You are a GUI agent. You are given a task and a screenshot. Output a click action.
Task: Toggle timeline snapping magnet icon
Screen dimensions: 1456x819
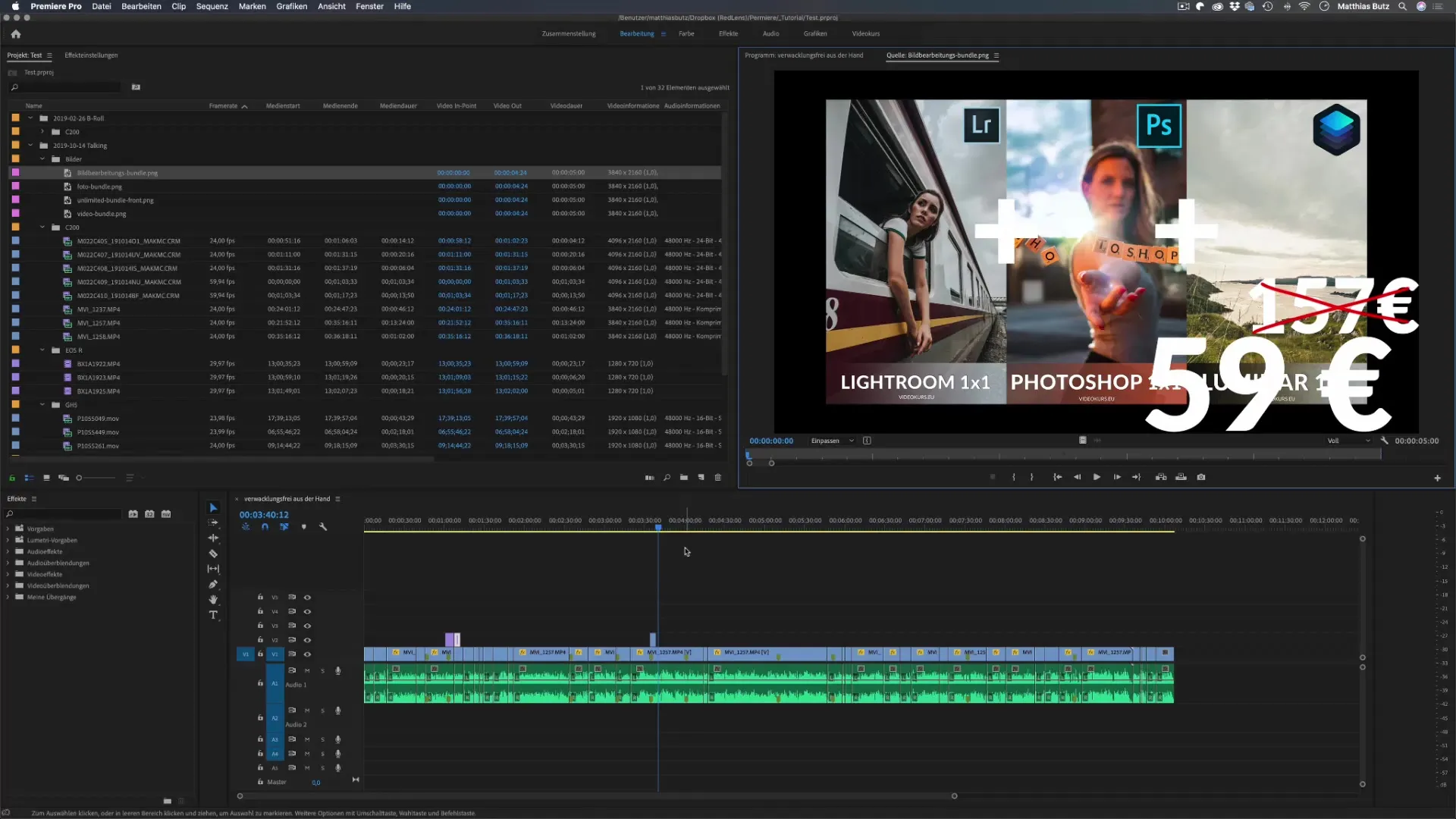(x=265, y=526)
